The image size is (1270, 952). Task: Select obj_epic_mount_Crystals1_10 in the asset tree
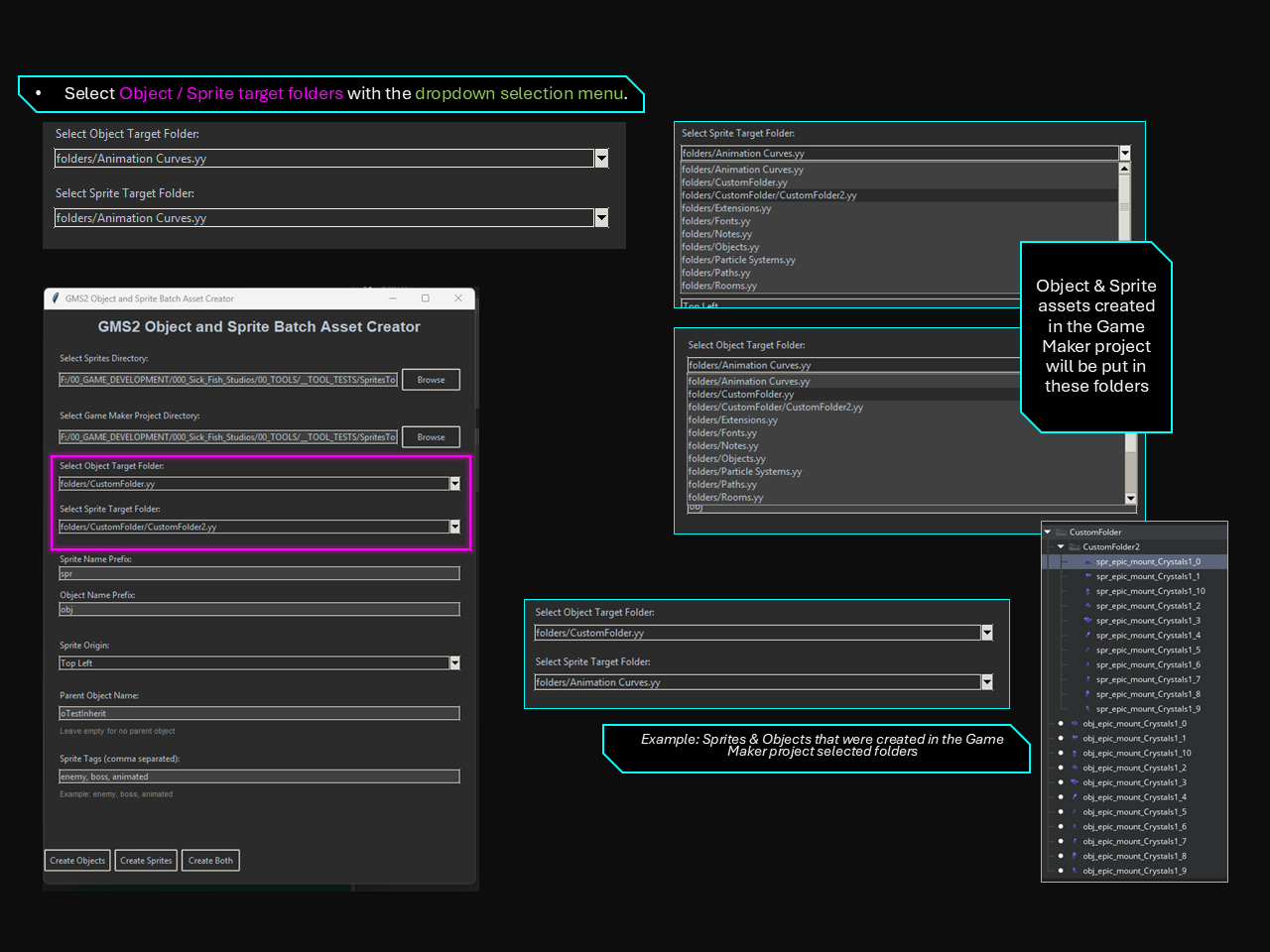(1136, 754)
